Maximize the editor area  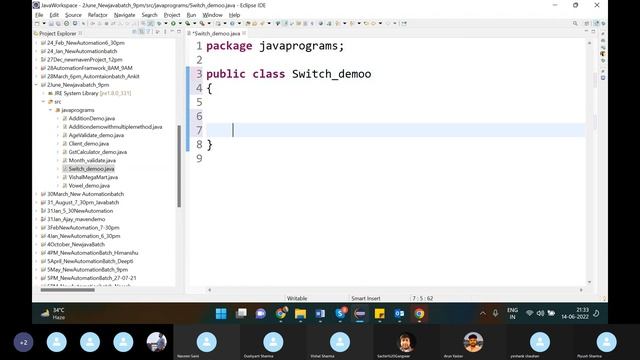coord(593,31)
